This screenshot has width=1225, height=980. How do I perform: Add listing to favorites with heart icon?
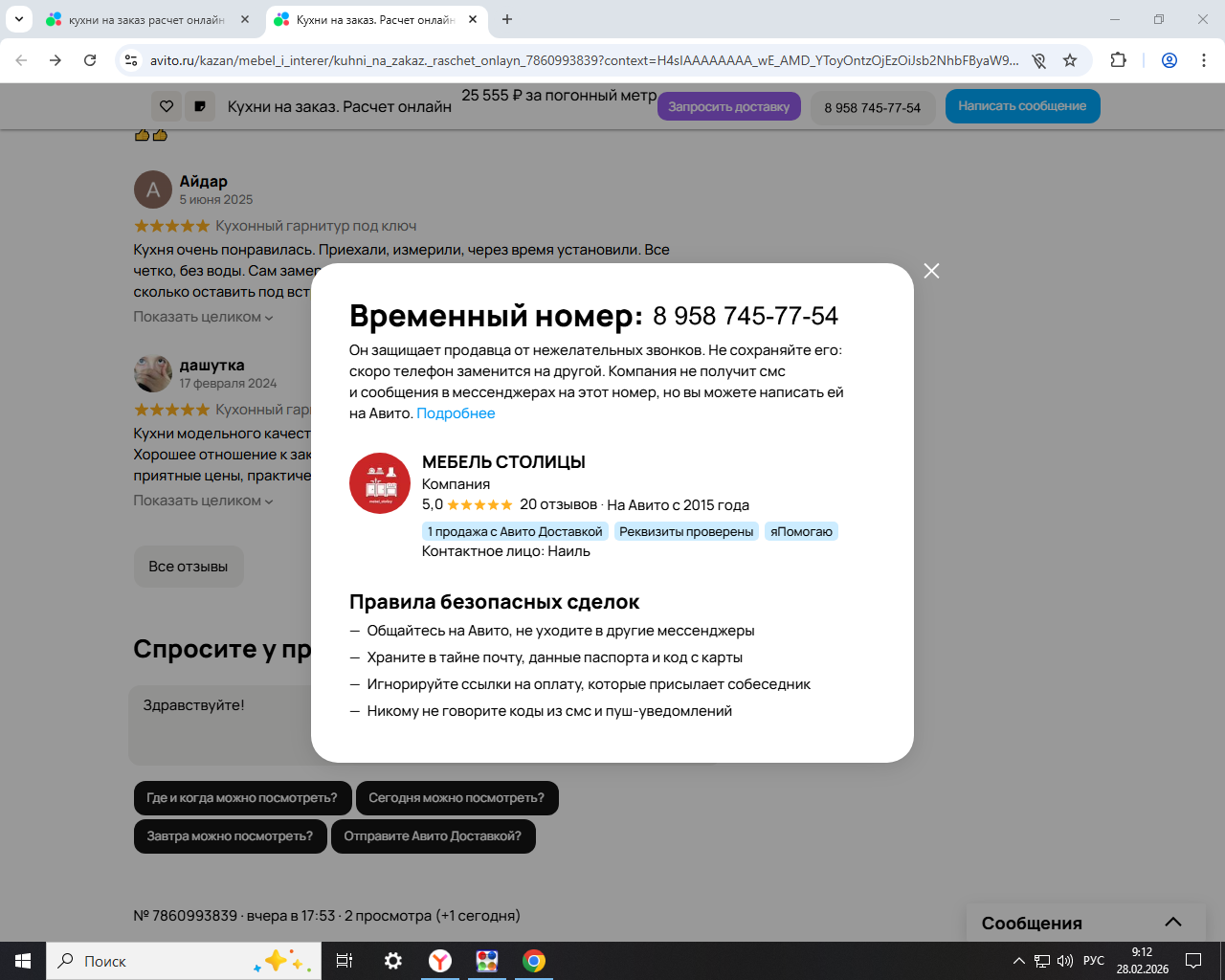coord(167,106)
